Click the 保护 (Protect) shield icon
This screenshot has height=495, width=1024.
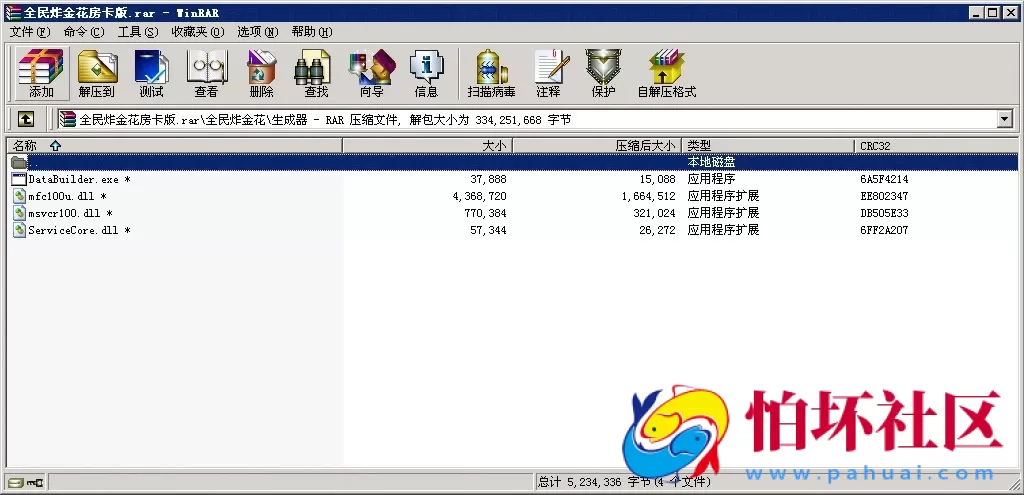pyautogui.click(x=603, y=72)
